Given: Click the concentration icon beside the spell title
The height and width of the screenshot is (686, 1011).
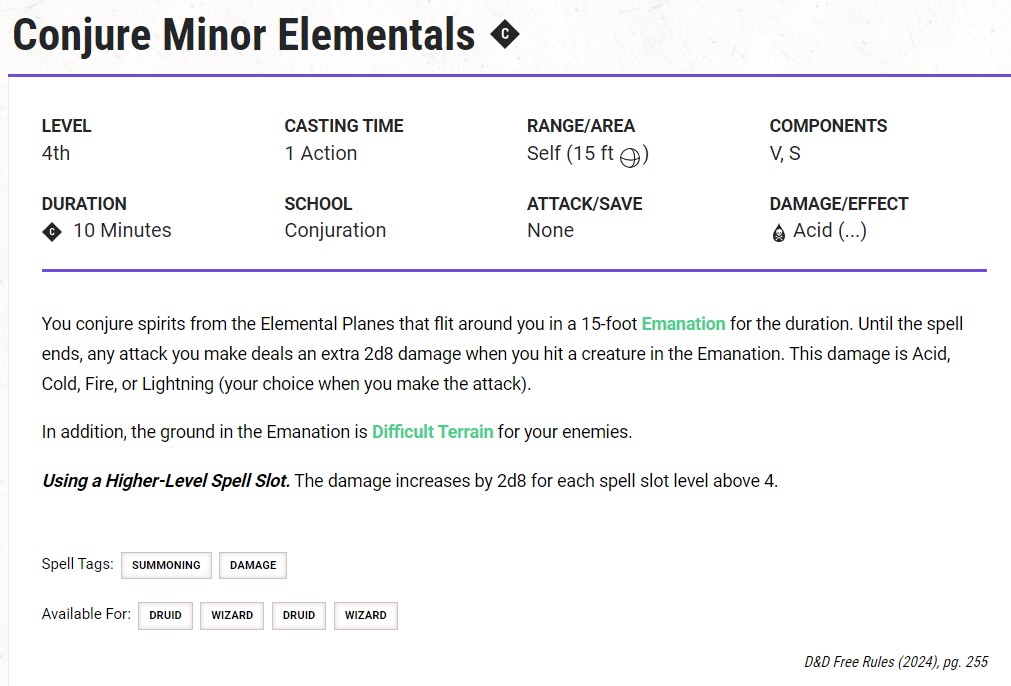Looking at the screenshot, I should (505, 35).
